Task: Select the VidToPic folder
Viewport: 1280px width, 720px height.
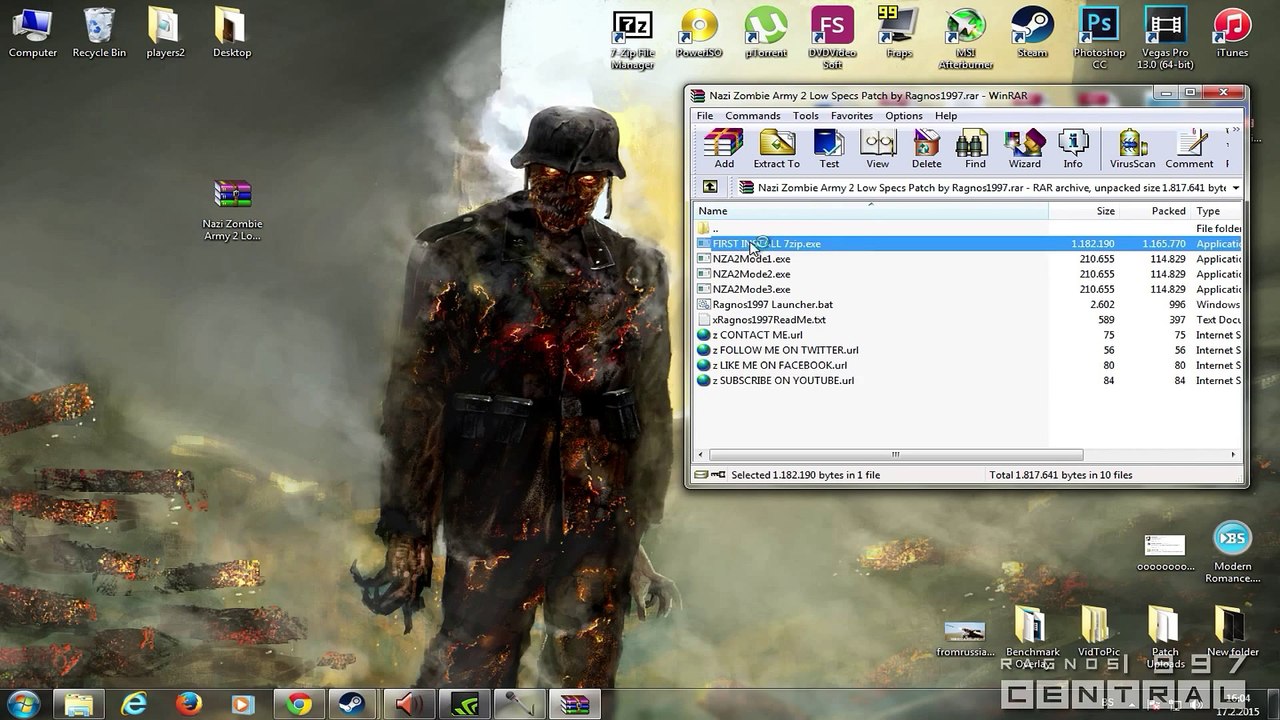Action: click(x=1099, y=631)
